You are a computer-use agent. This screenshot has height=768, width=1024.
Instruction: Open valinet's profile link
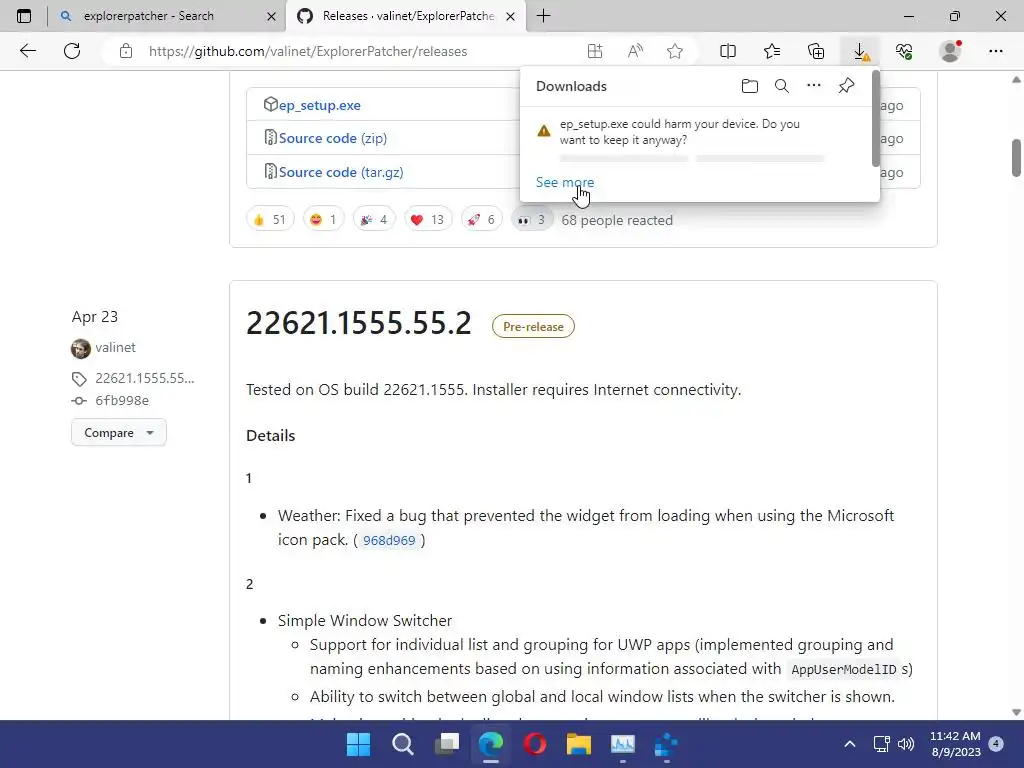(x=116, y=347)
